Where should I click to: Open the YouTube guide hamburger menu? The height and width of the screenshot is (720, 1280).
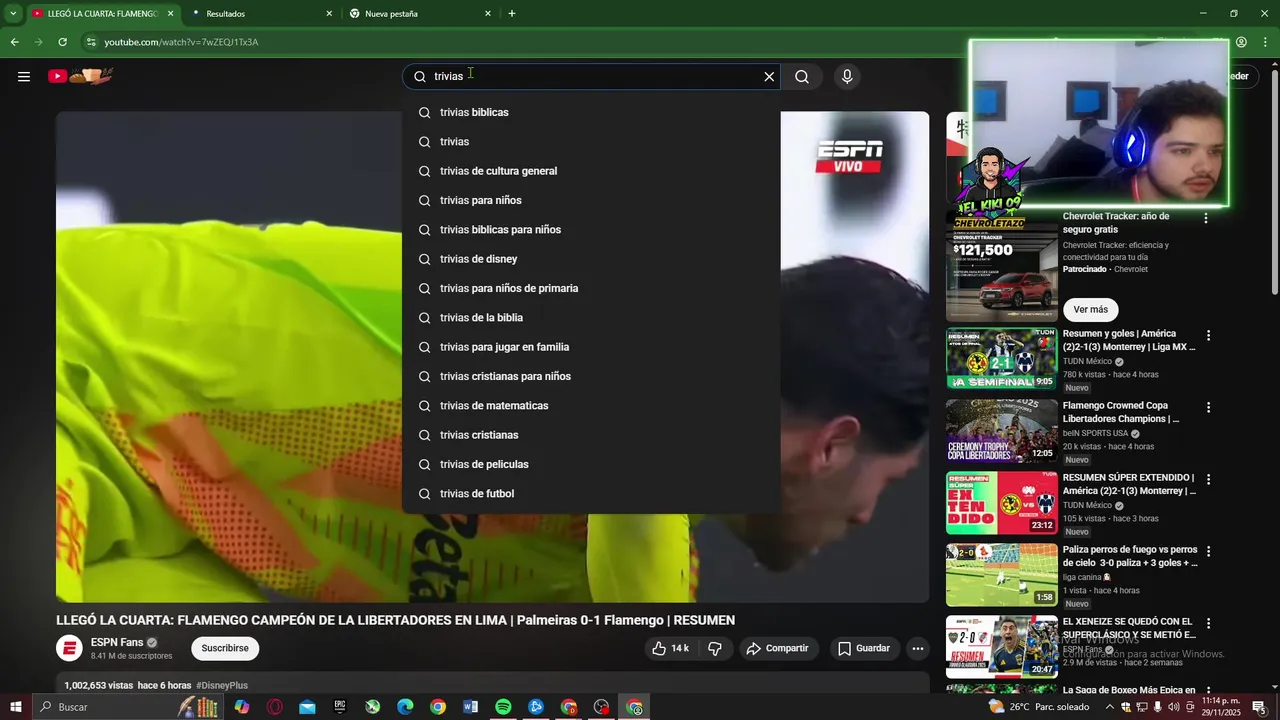(x=24, y=76)
